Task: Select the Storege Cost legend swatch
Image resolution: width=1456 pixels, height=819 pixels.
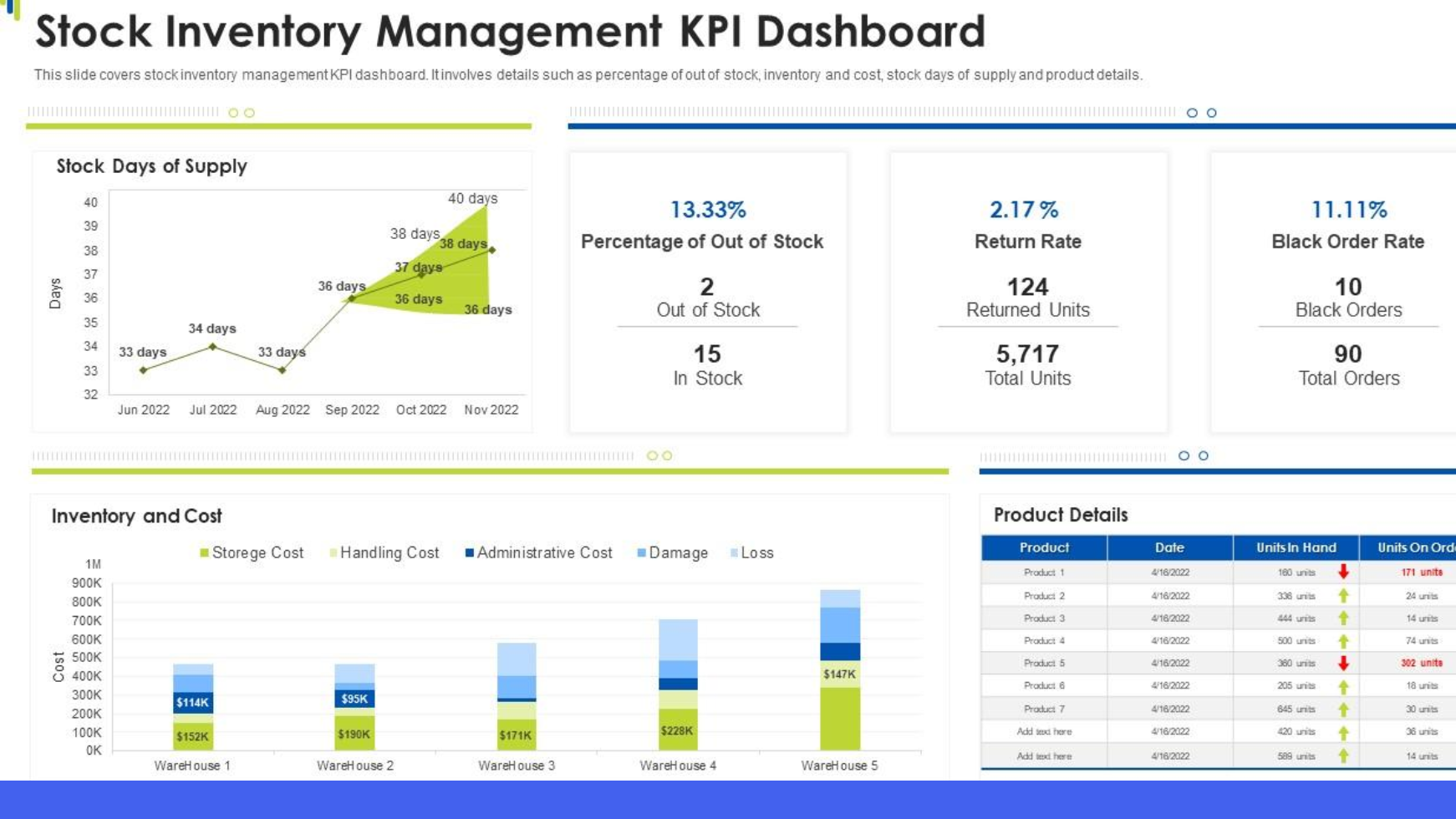Action: [x=205, y=553]
